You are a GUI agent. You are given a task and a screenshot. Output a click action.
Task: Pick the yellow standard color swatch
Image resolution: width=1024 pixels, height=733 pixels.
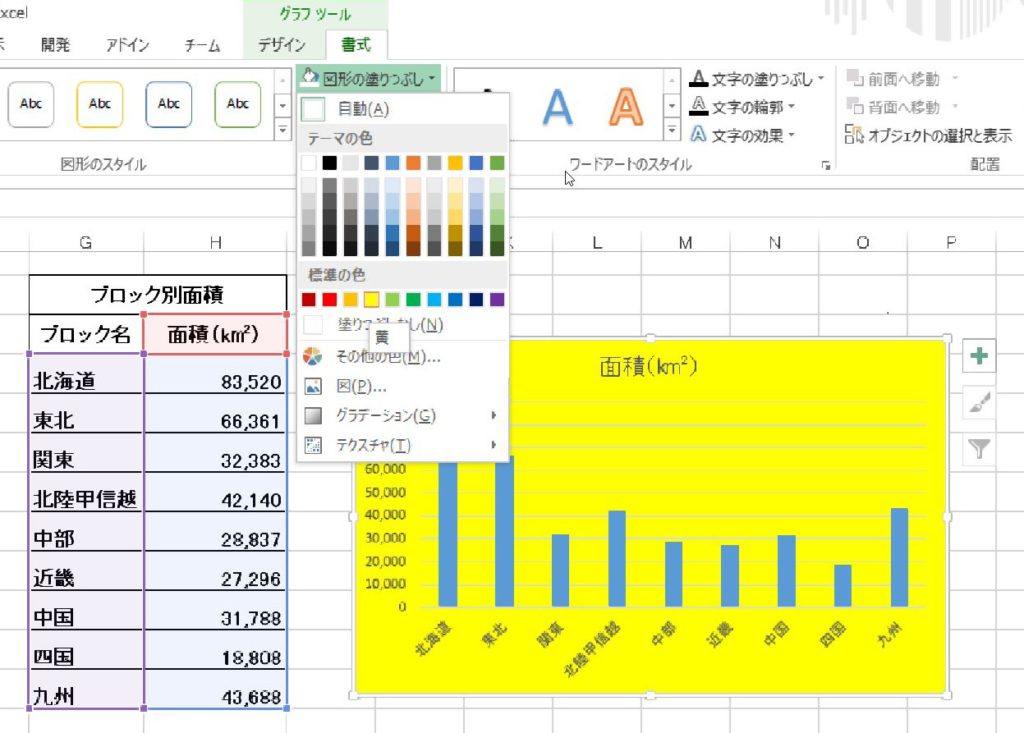[371, 298]
